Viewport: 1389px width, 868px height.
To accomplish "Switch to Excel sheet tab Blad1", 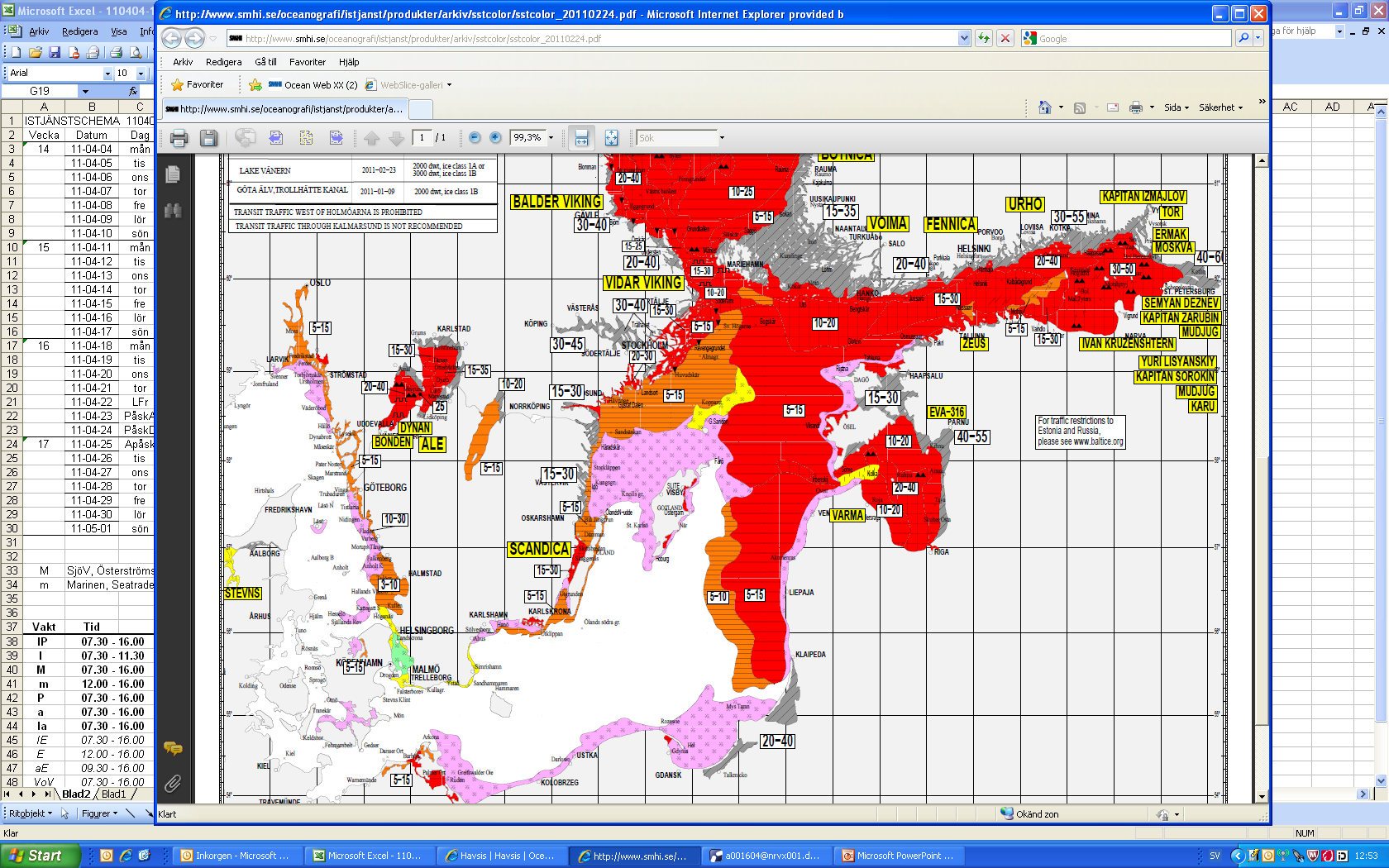I will [114, 794].
